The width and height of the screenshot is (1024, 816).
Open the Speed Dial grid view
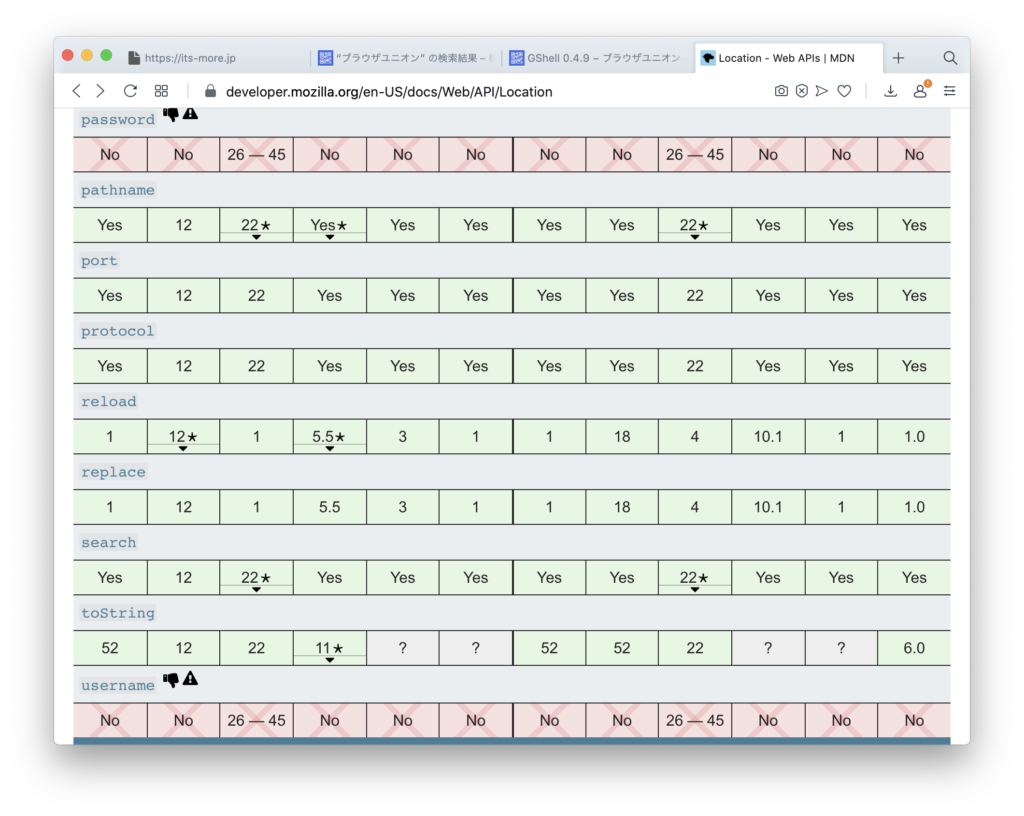tap(161, 91)
